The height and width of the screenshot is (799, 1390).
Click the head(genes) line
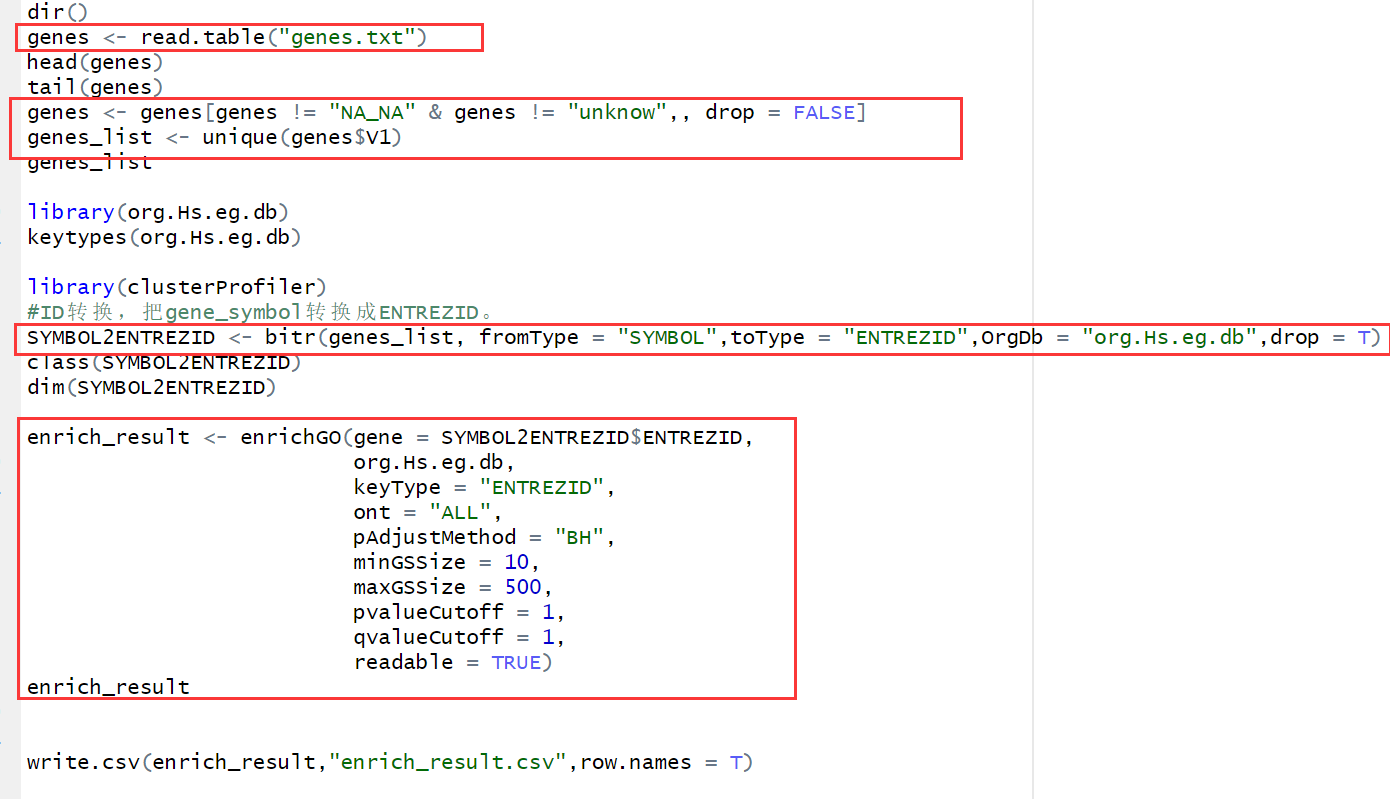[95, 62]
